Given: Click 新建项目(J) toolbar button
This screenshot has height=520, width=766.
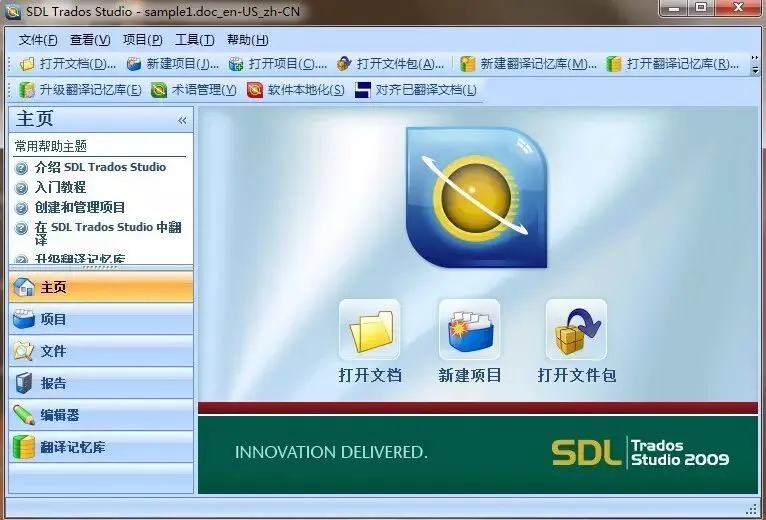Looking at the screenshot, I should (172, 64).
